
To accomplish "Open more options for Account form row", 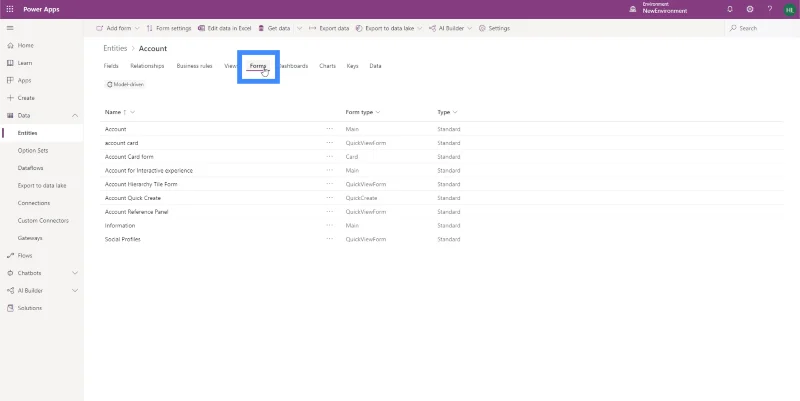I will pyautogui.click(x=330, y=129).
